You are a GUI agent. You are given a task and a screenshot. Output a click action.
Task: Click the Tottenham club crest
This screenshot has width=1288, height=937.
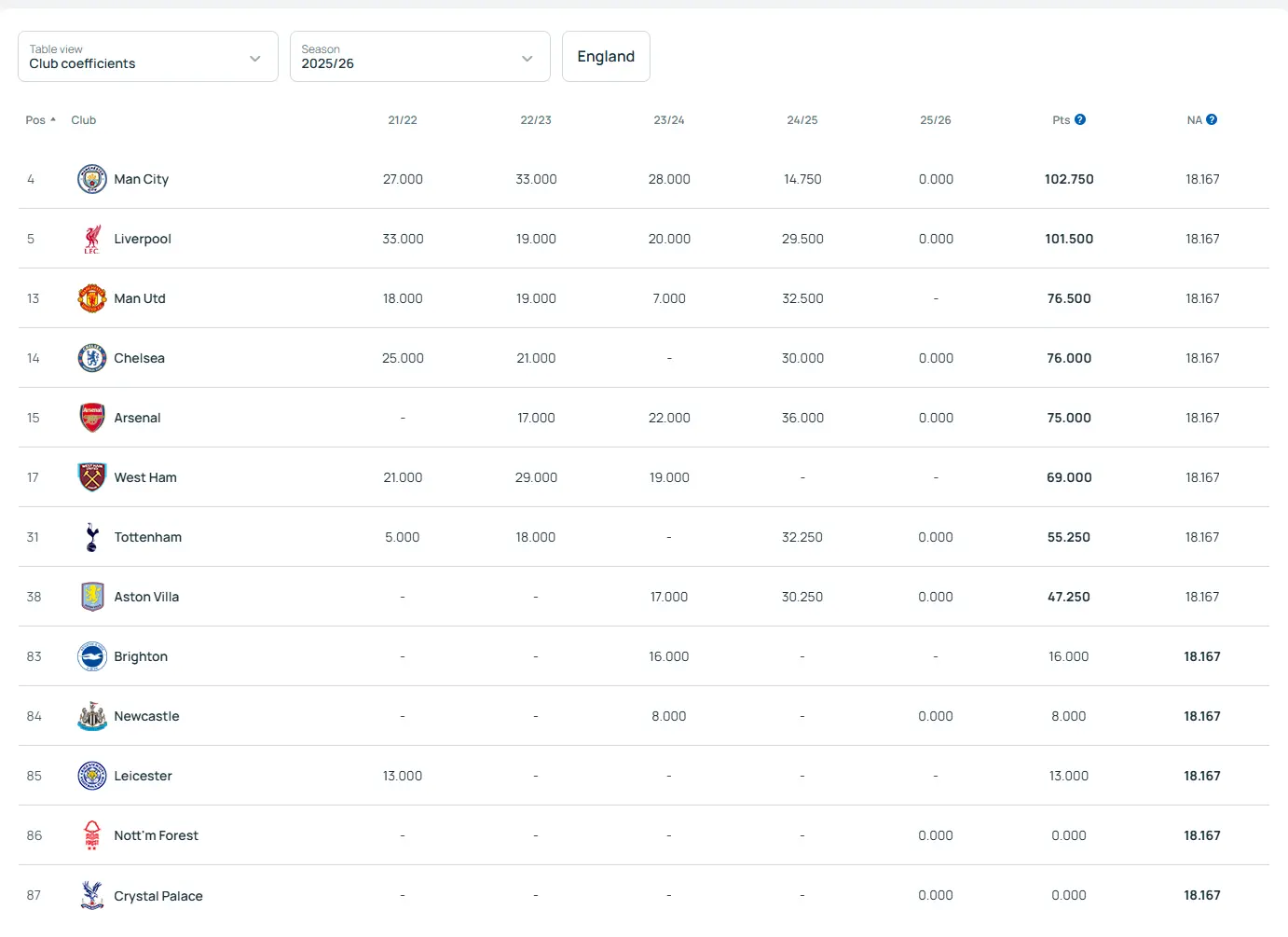[91, 537]
